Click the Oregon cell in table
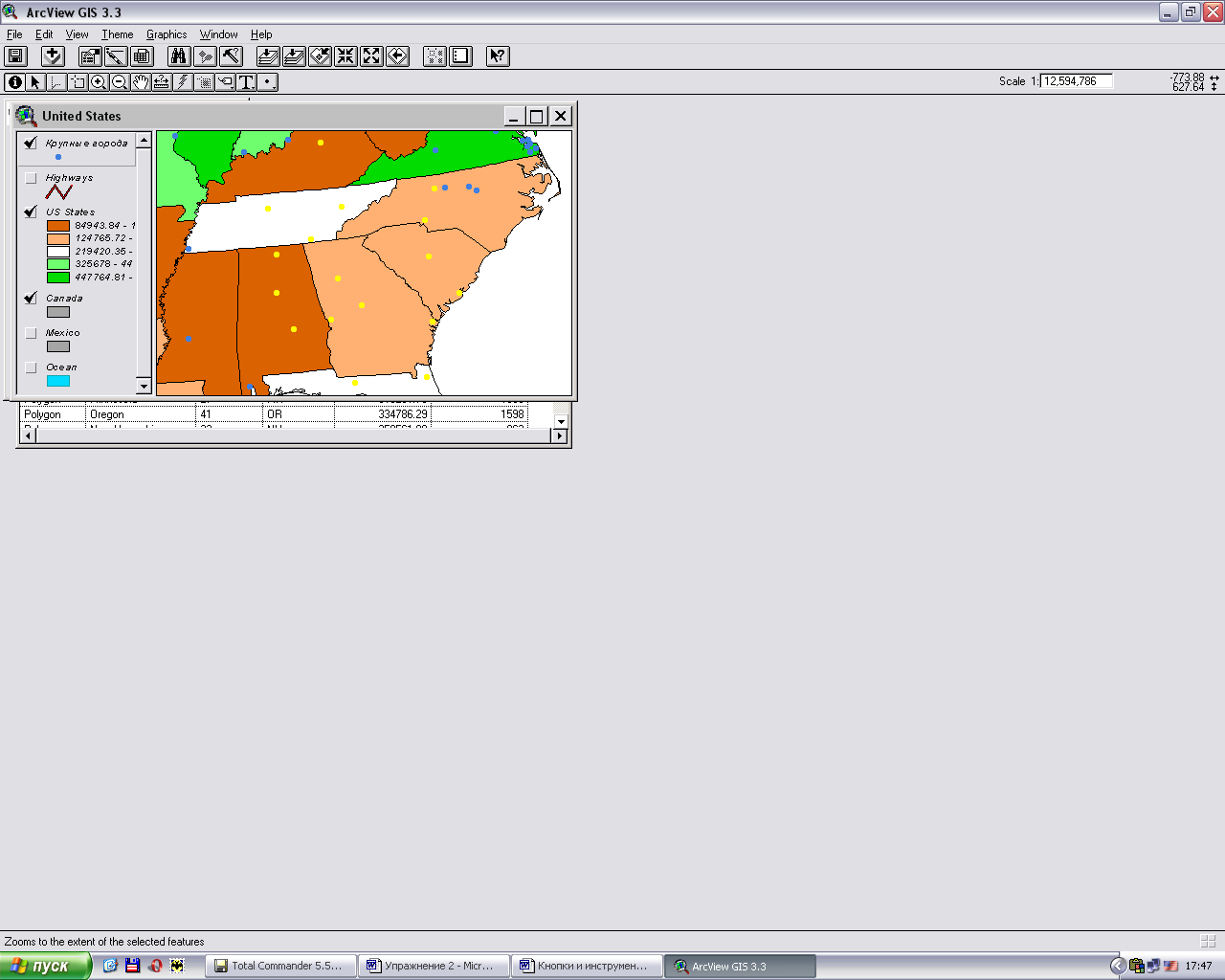Viewport: 1225px width, 980px height. (x=141, y=414)
